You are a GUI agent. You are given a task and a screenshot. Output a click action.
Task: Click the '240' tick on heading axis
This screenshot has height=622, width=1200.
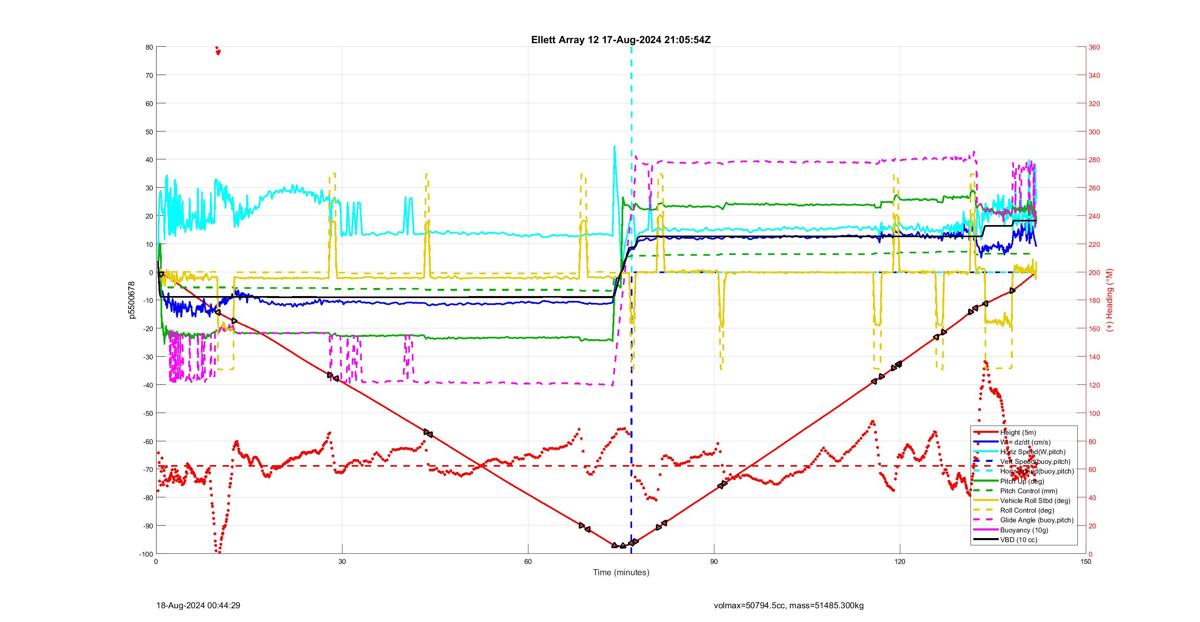coord(1096,216)
